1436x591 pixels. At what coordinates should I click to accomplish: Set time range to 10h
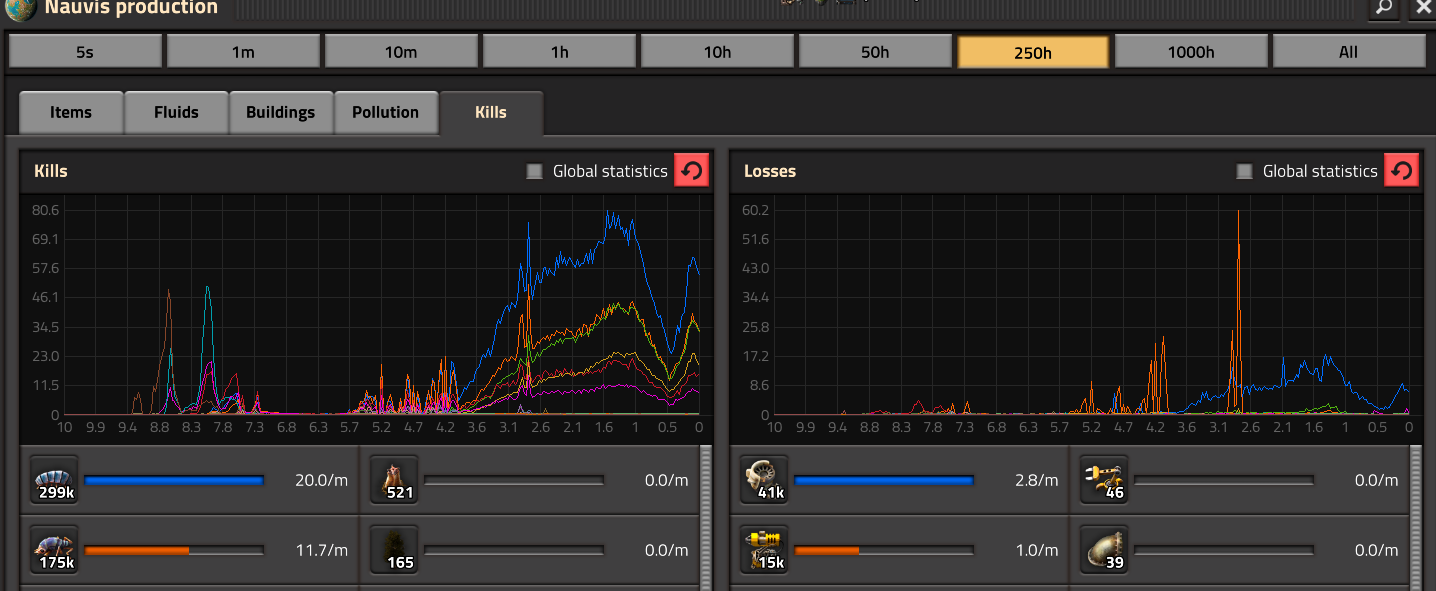click(717, 52)
